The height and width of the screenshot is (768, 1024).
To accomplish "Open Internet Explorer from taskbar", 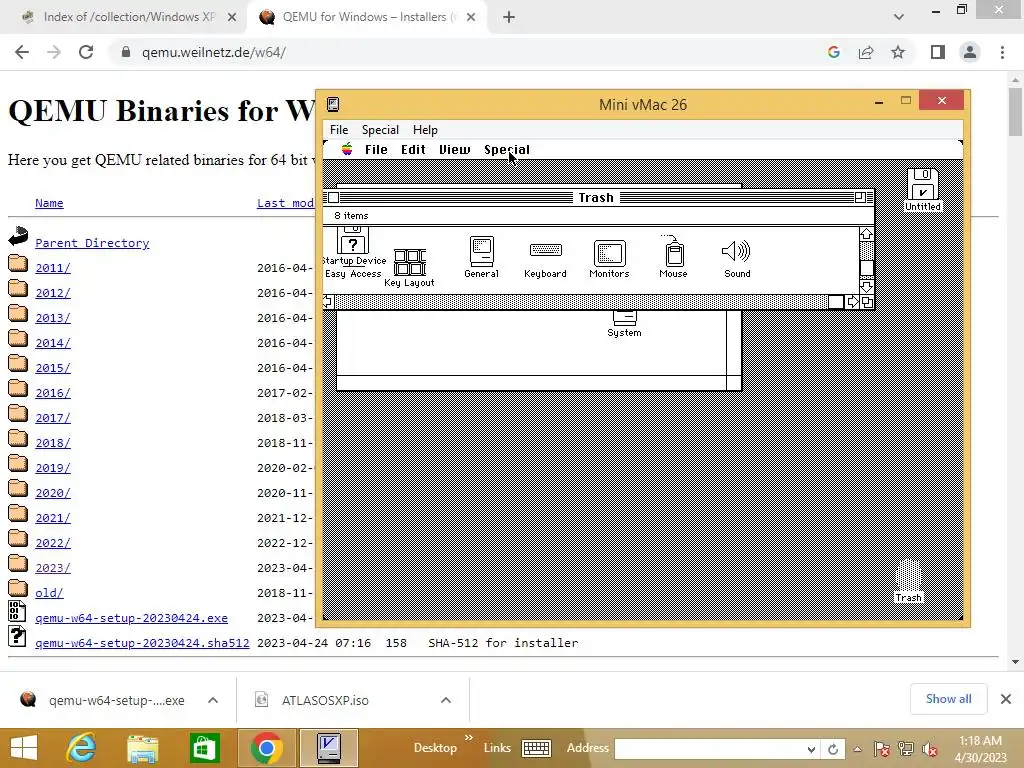I will click(x=81, y=748).
